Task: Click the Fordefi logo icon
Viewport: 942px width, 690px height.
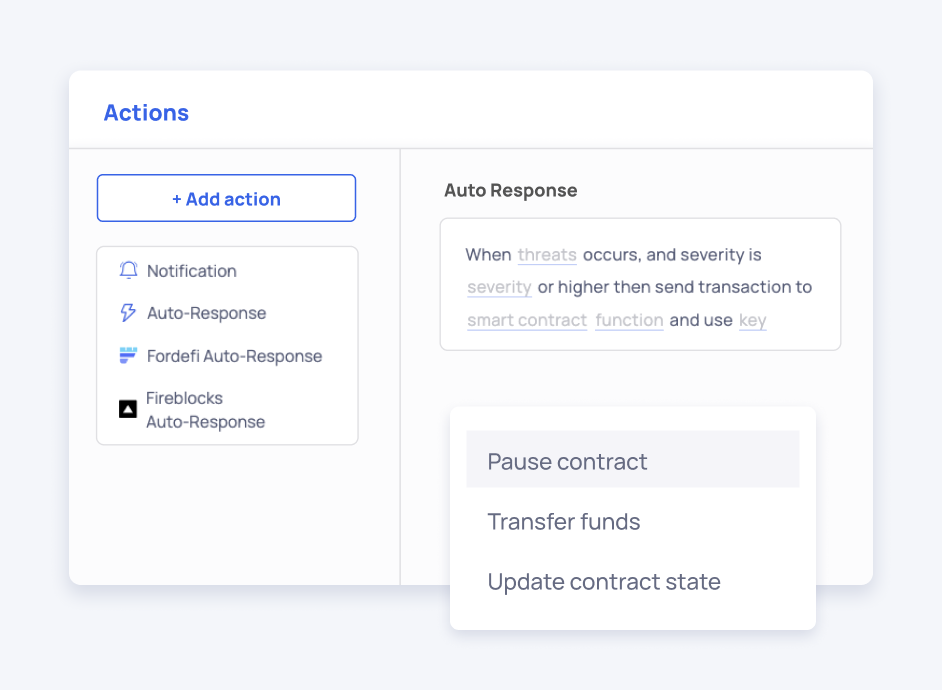Action: point(128,356)
